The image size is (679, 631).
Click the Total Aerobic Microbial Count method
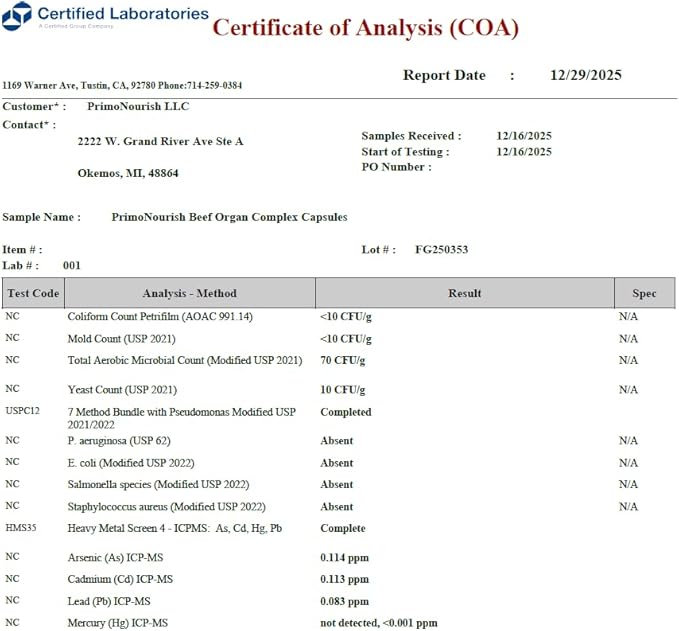pos(185,360)
